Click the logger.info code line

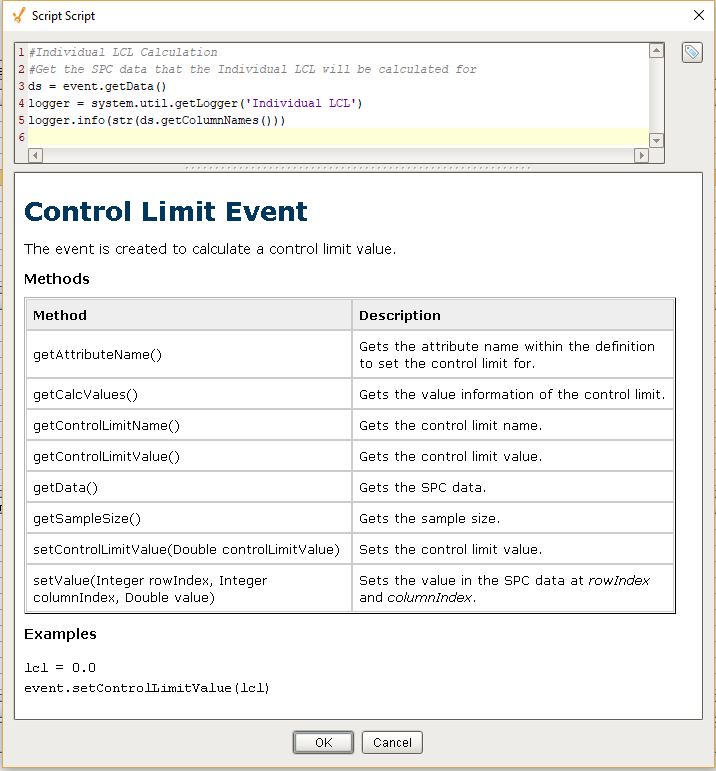tap(156, 120)
